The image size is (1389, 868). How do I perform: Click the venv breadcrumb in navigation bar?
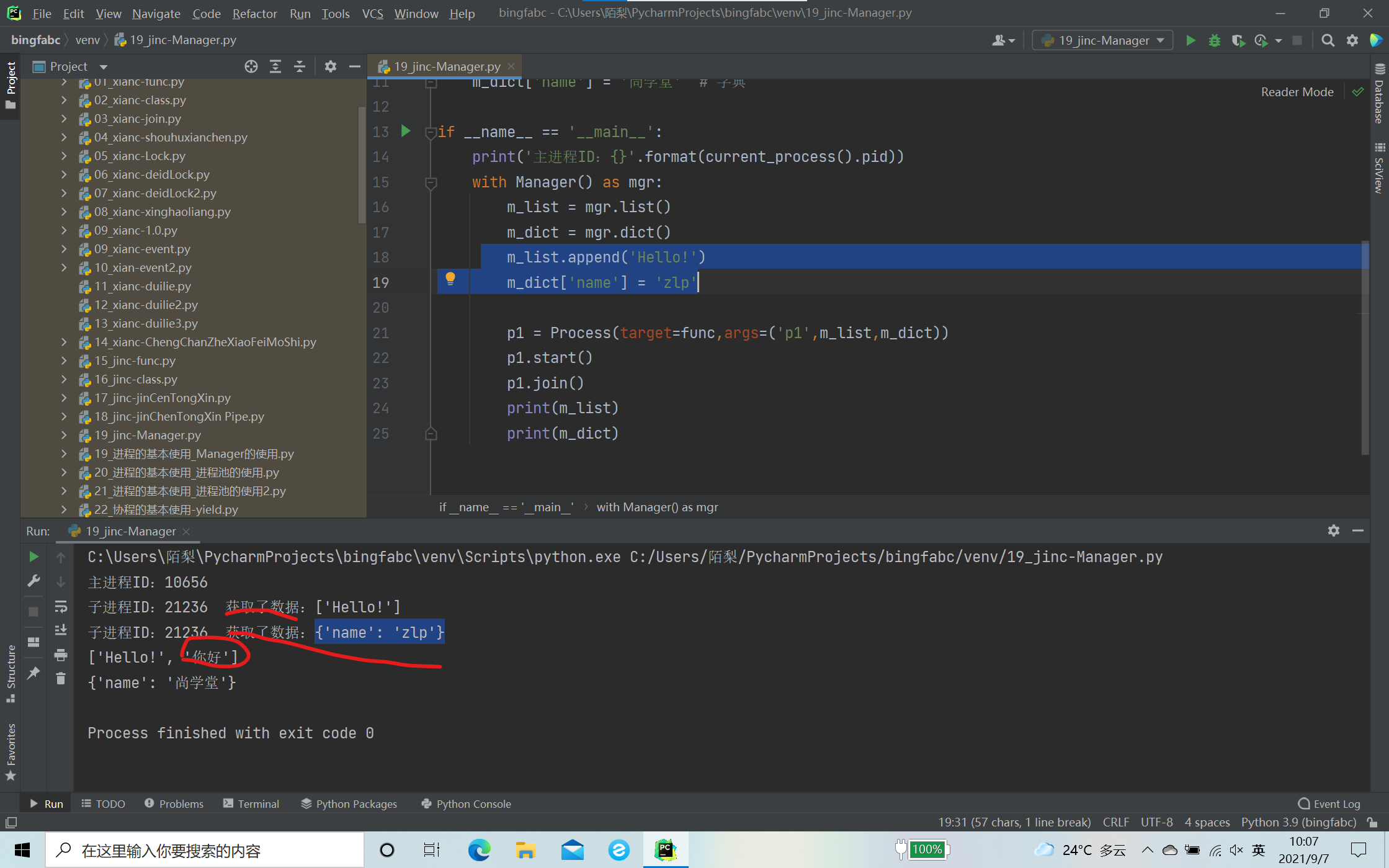pos(87,40)
